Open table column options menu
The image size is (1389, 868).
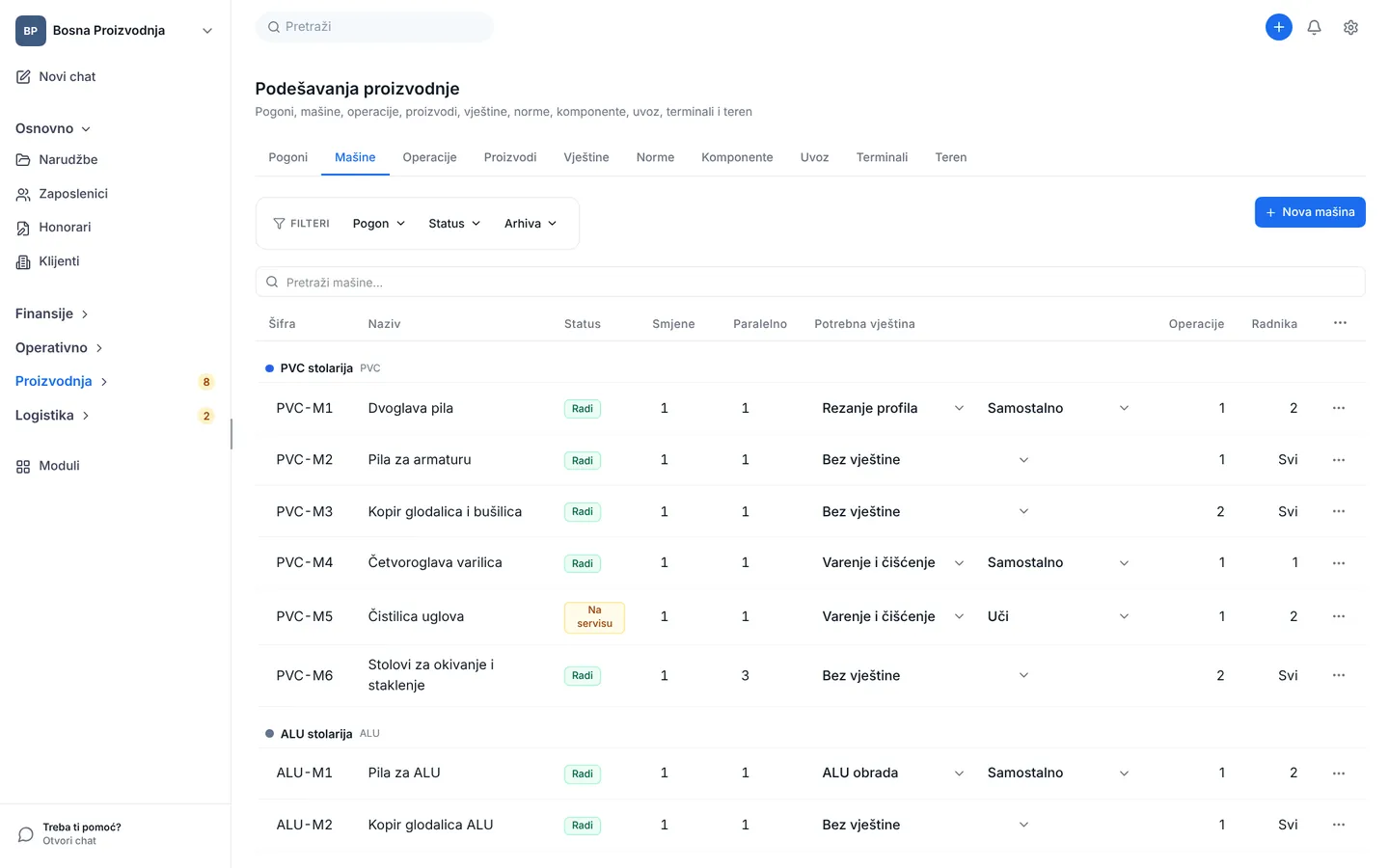(1340, 323)
